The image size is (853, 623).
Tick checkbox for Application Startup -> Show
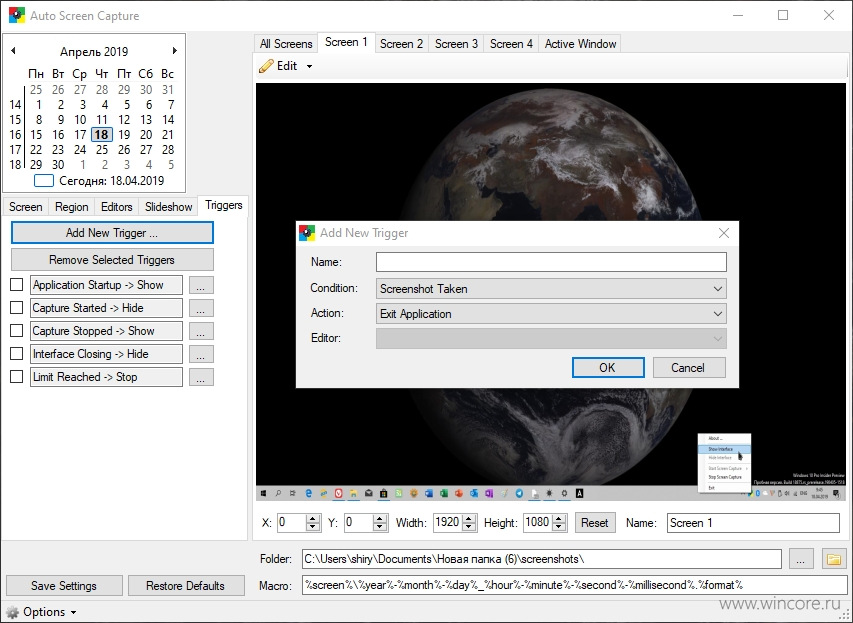[x=17, y=285]
